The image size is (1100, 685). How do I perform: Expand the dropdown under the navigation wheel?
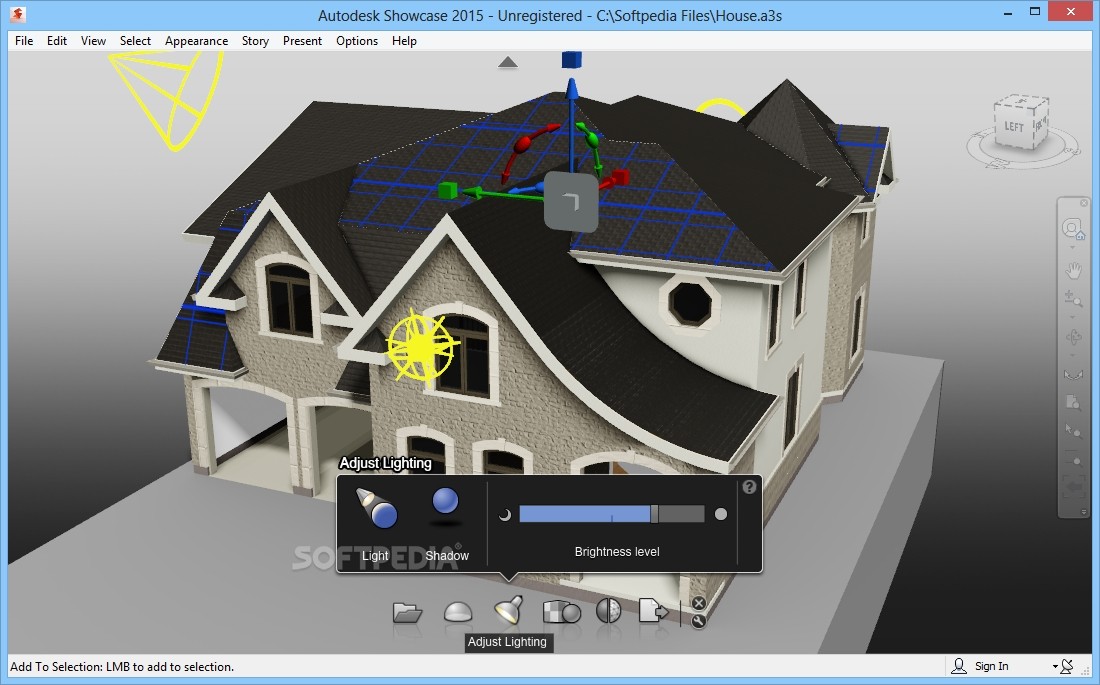pyautogui.click(x=1073, y=248)
